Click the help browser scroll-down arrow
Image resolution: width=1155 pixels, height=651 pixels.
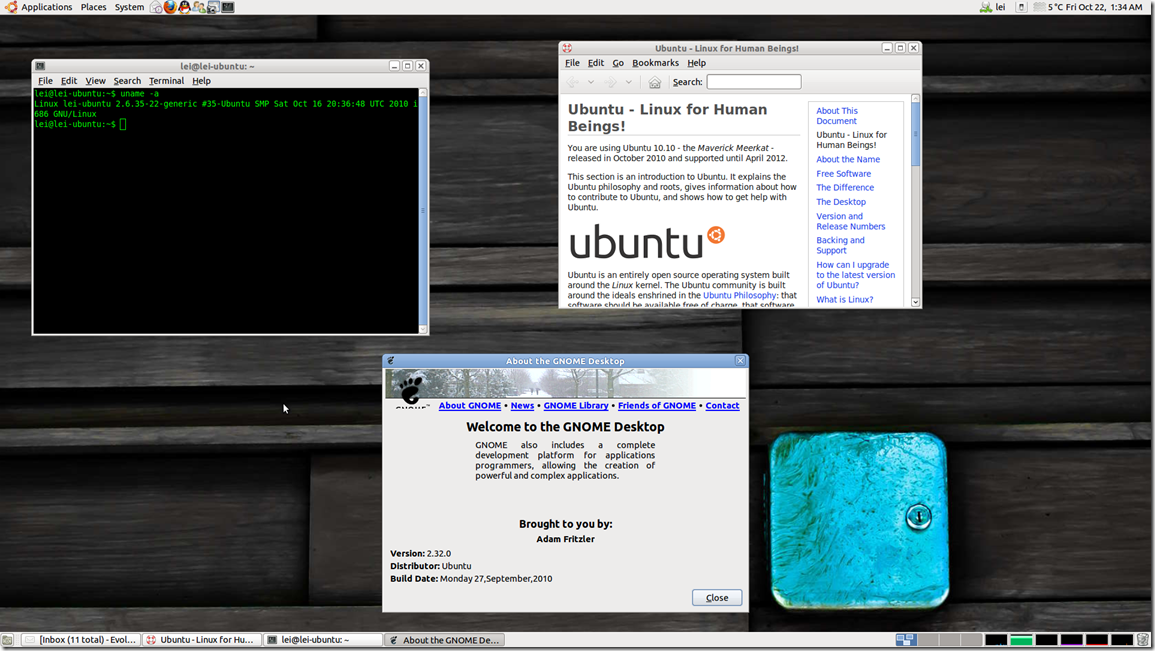(916, 302)
